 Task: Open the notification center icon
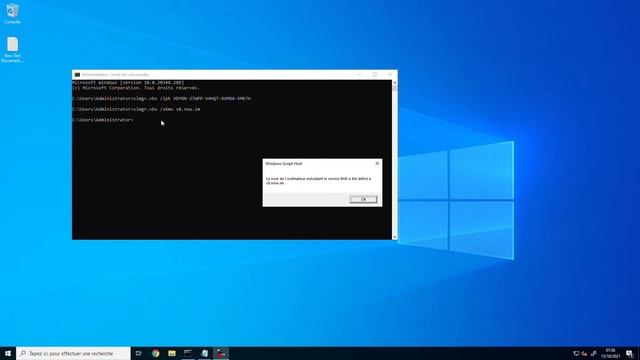630,353
